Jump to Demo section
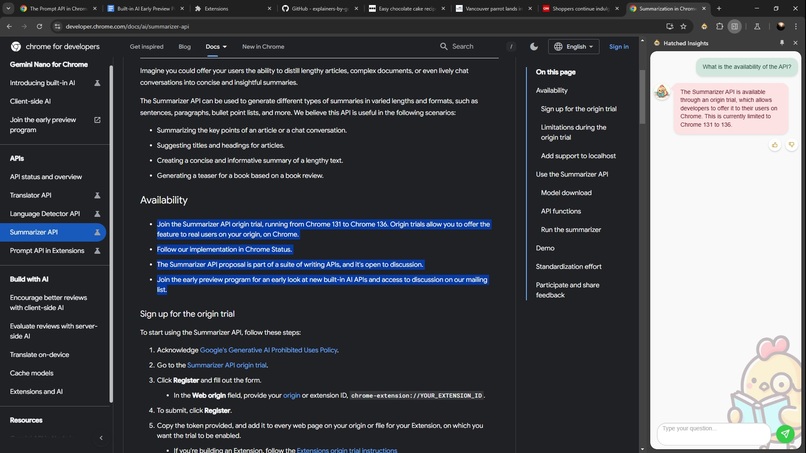 [x=545, y=248]
